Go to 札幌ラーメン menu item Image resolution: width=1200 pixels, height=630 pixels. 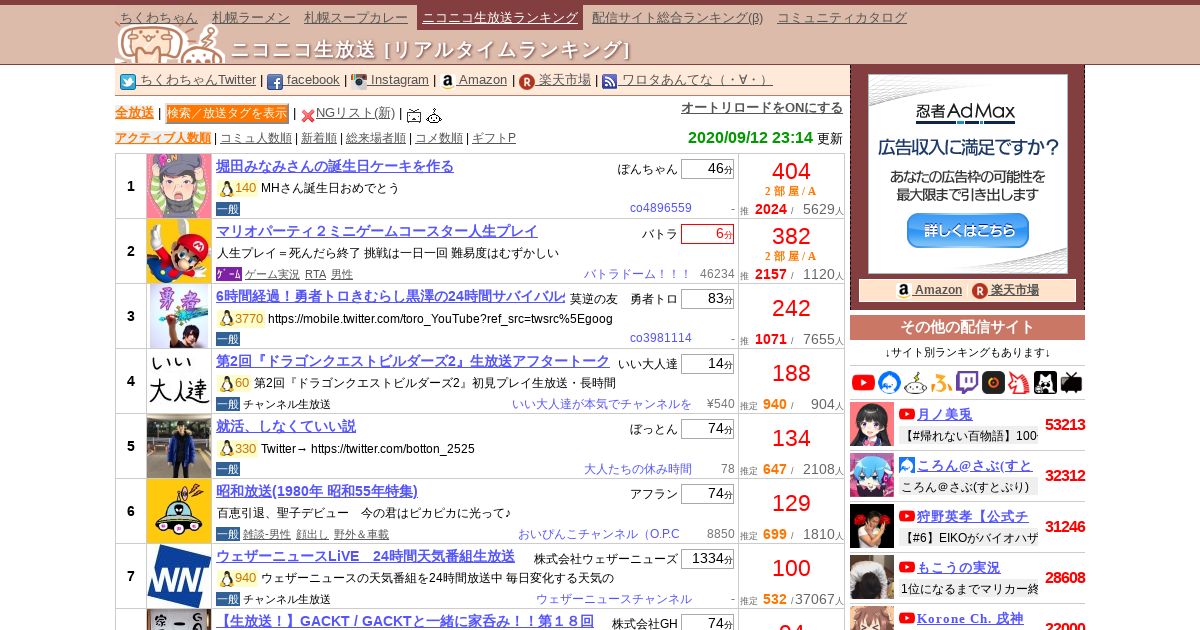point(251,17)
